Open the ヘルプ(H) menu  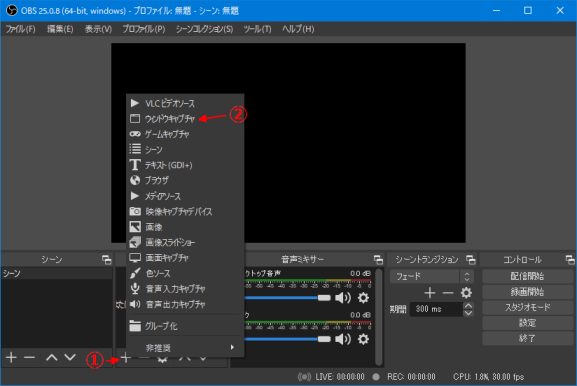[298, 29]
